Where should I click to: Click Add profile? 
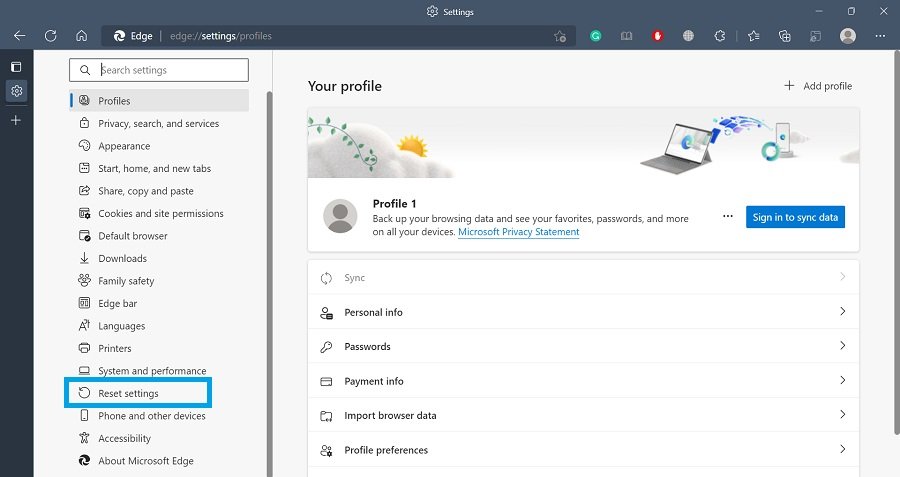click(817, 86)
